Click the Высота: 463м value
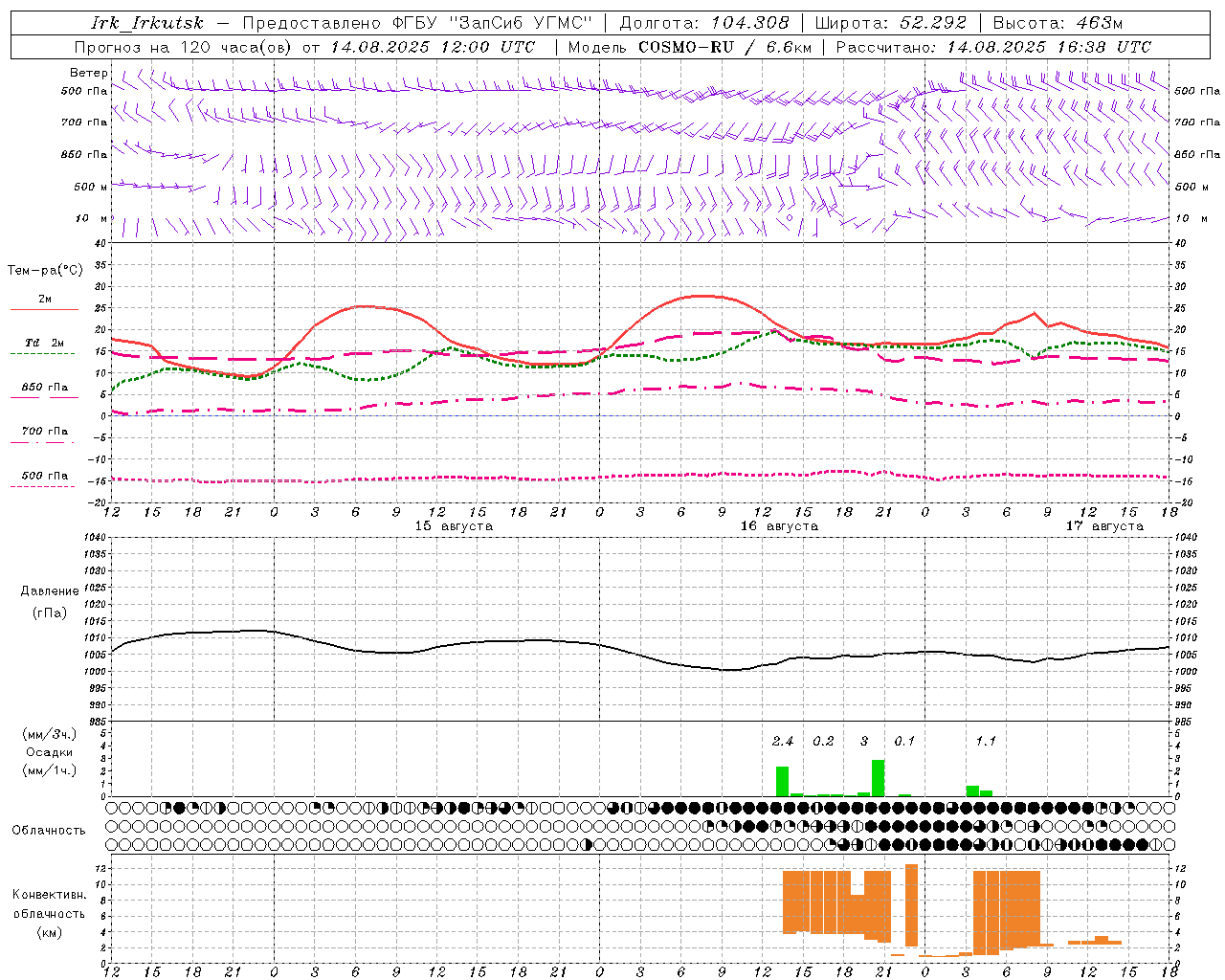The height and width of the screenshot is (980, 1225). click(1058, 23)
